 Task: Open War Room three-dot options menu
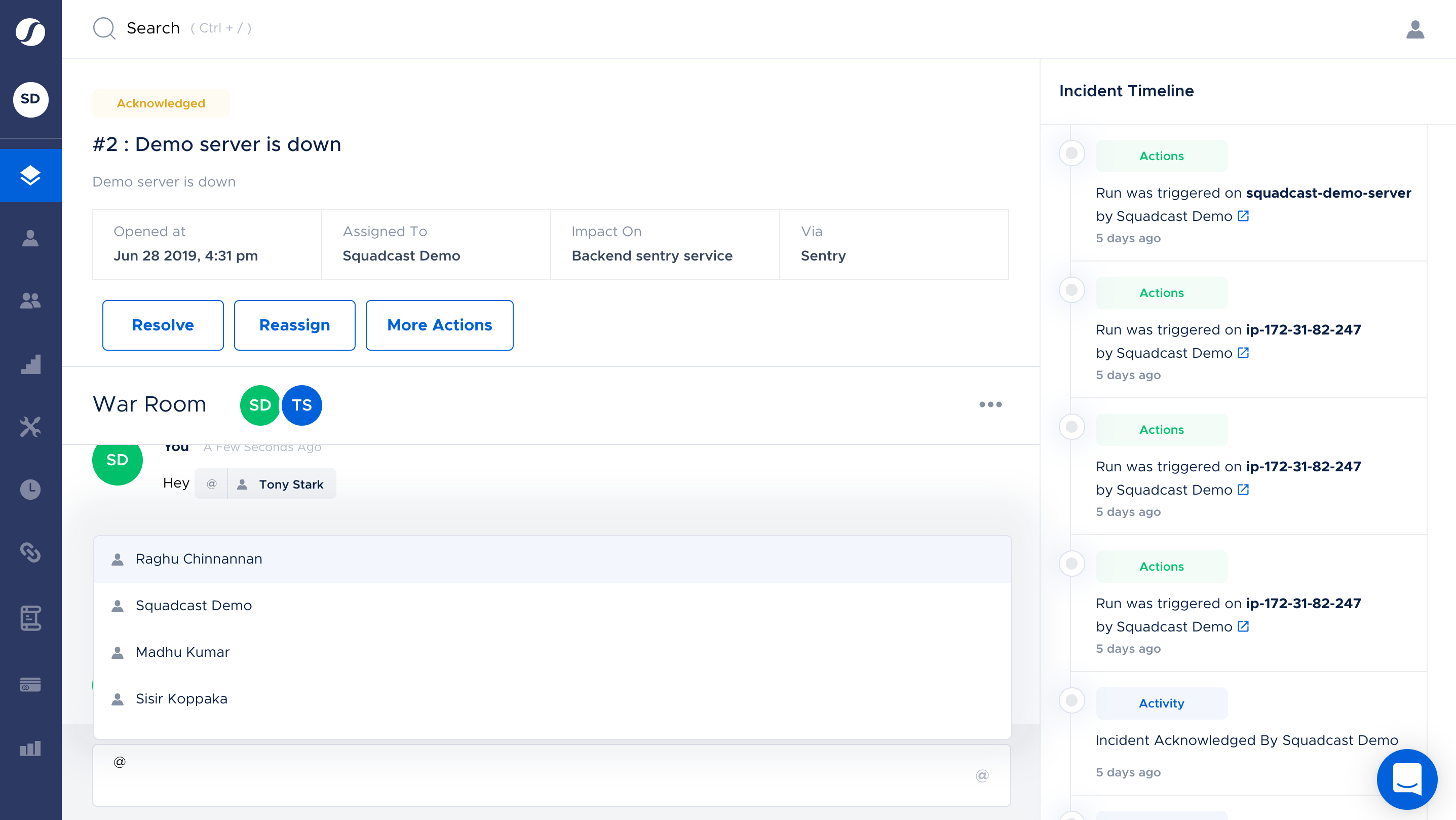[x=990, y=404]
